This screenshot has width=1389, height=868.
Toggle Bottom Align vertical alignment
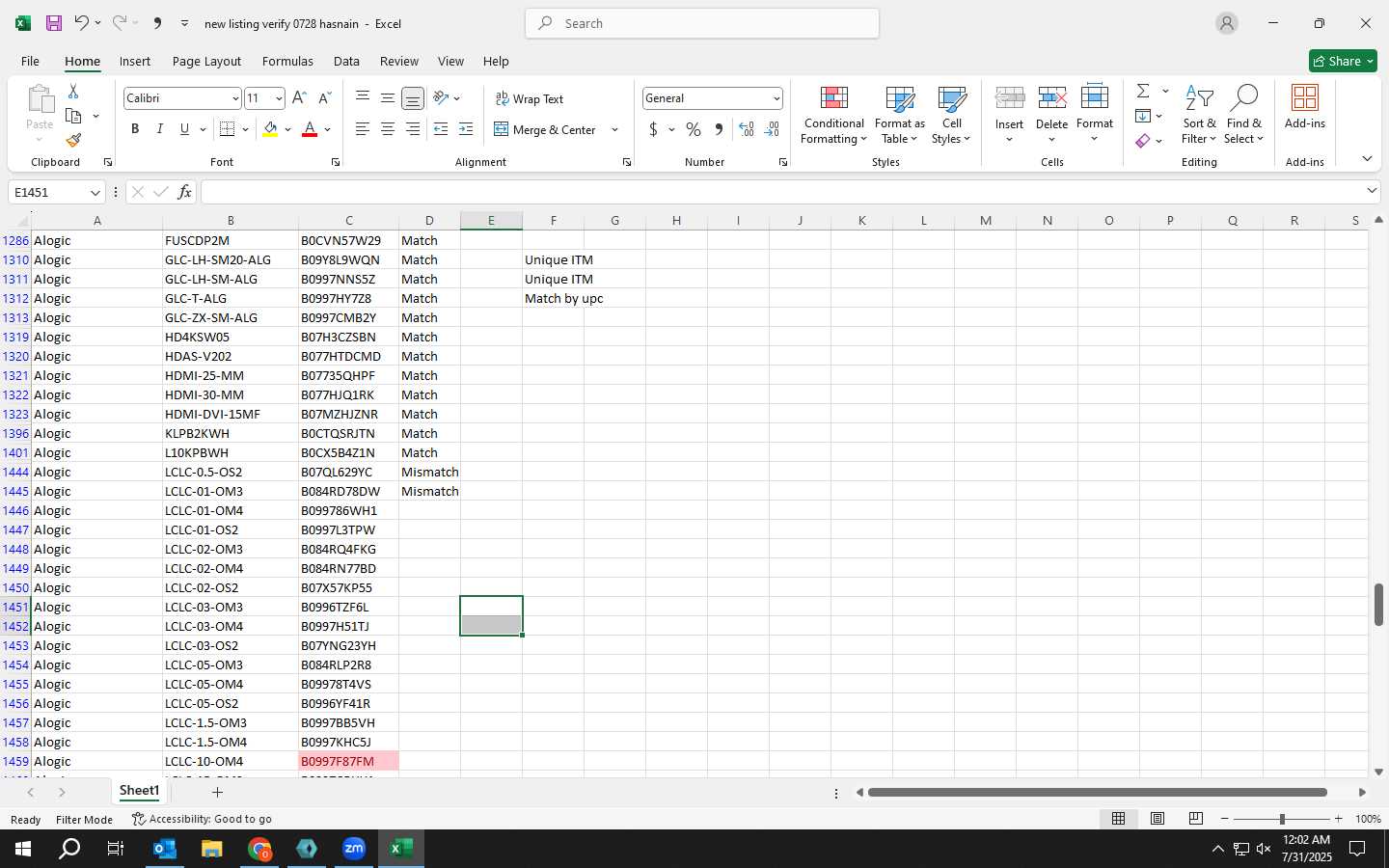pyautogui.click(x=413, y=98)
